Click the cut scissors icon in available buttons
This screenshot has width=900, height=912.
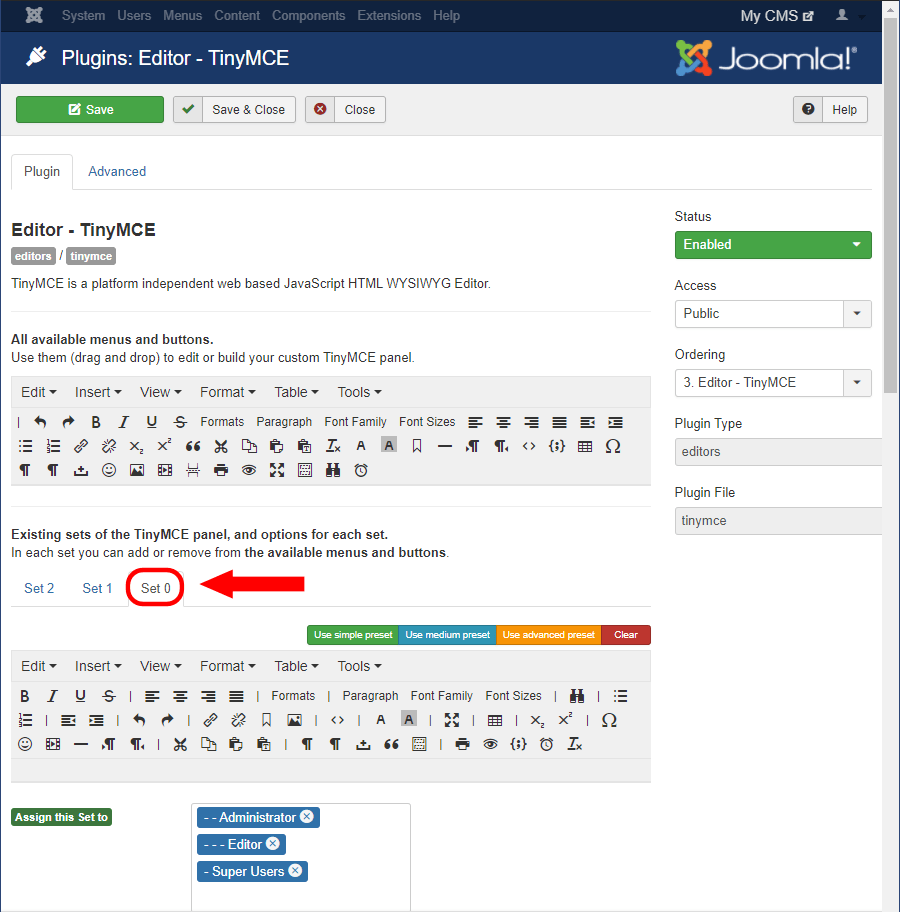pos(220,446)
